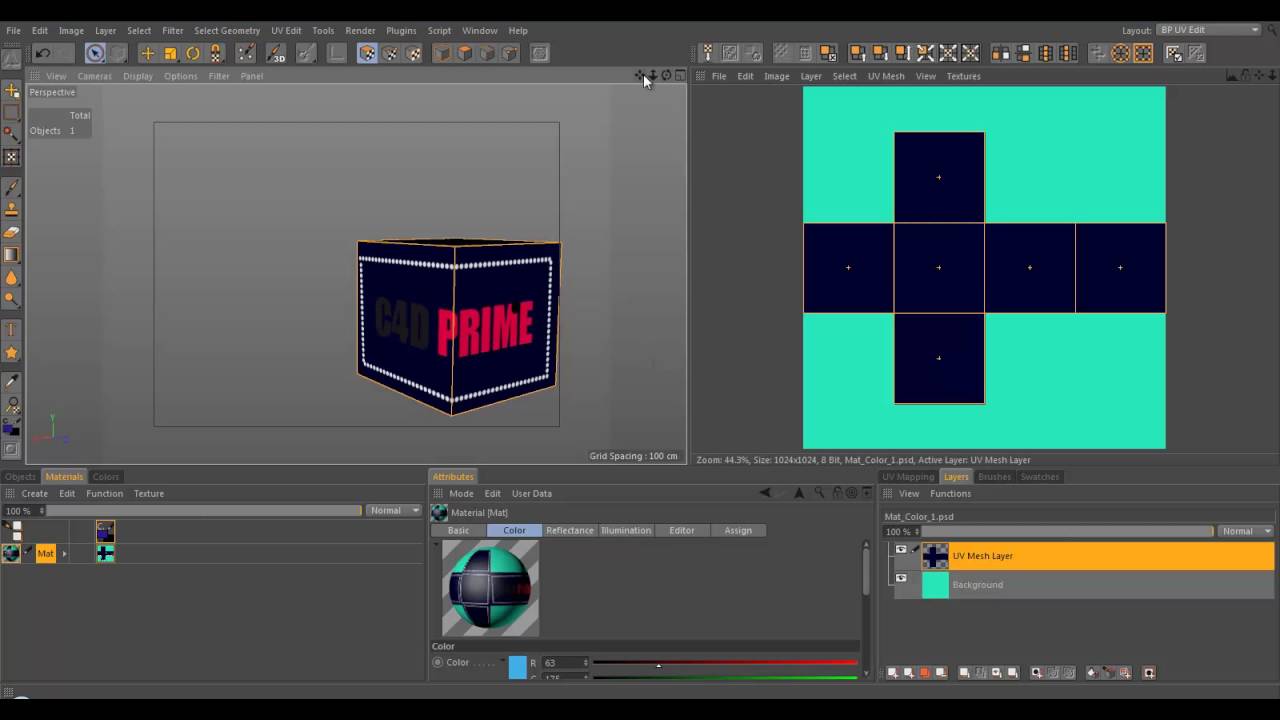Click the viewport rotate navigation icon
The height and width of the screenshot is (720, 1280).
pyautogui.click(x=667, y=76)
